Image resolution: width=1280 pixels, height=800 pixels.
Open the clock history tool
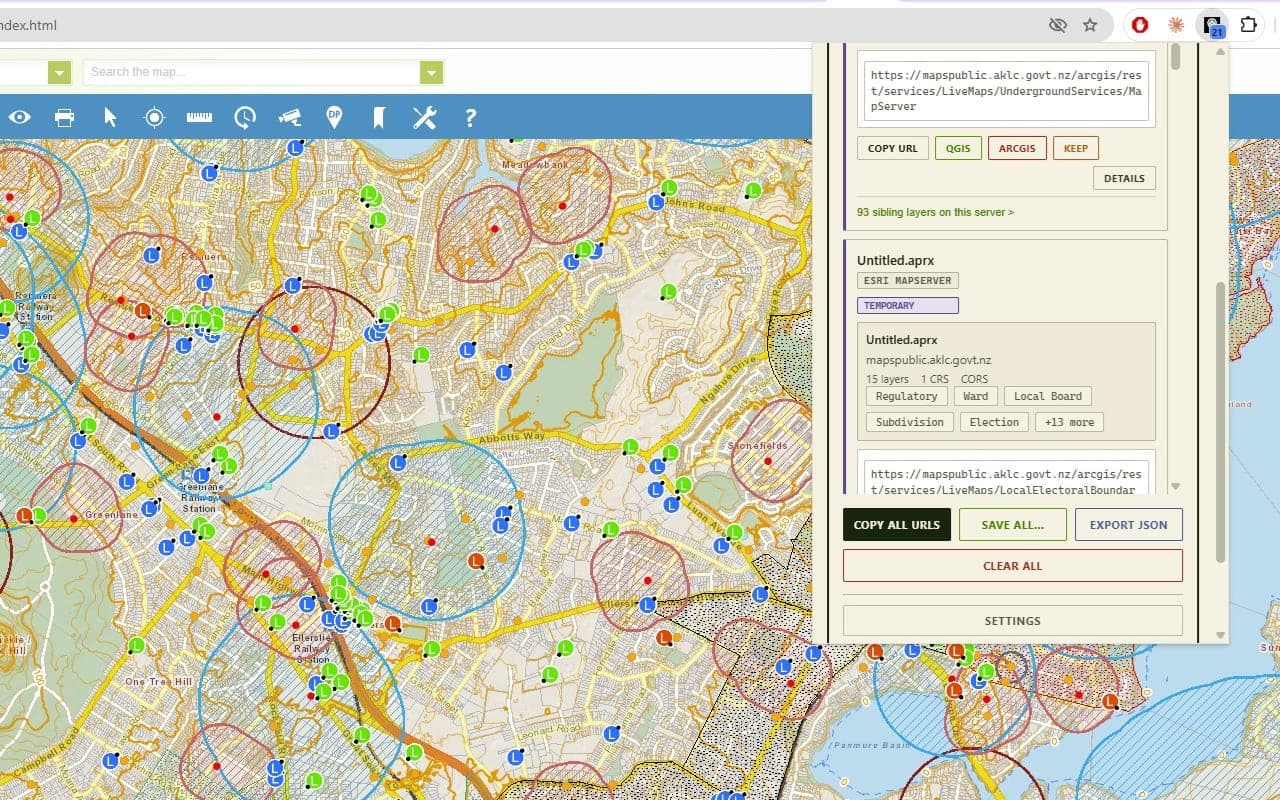pos(245,118)
